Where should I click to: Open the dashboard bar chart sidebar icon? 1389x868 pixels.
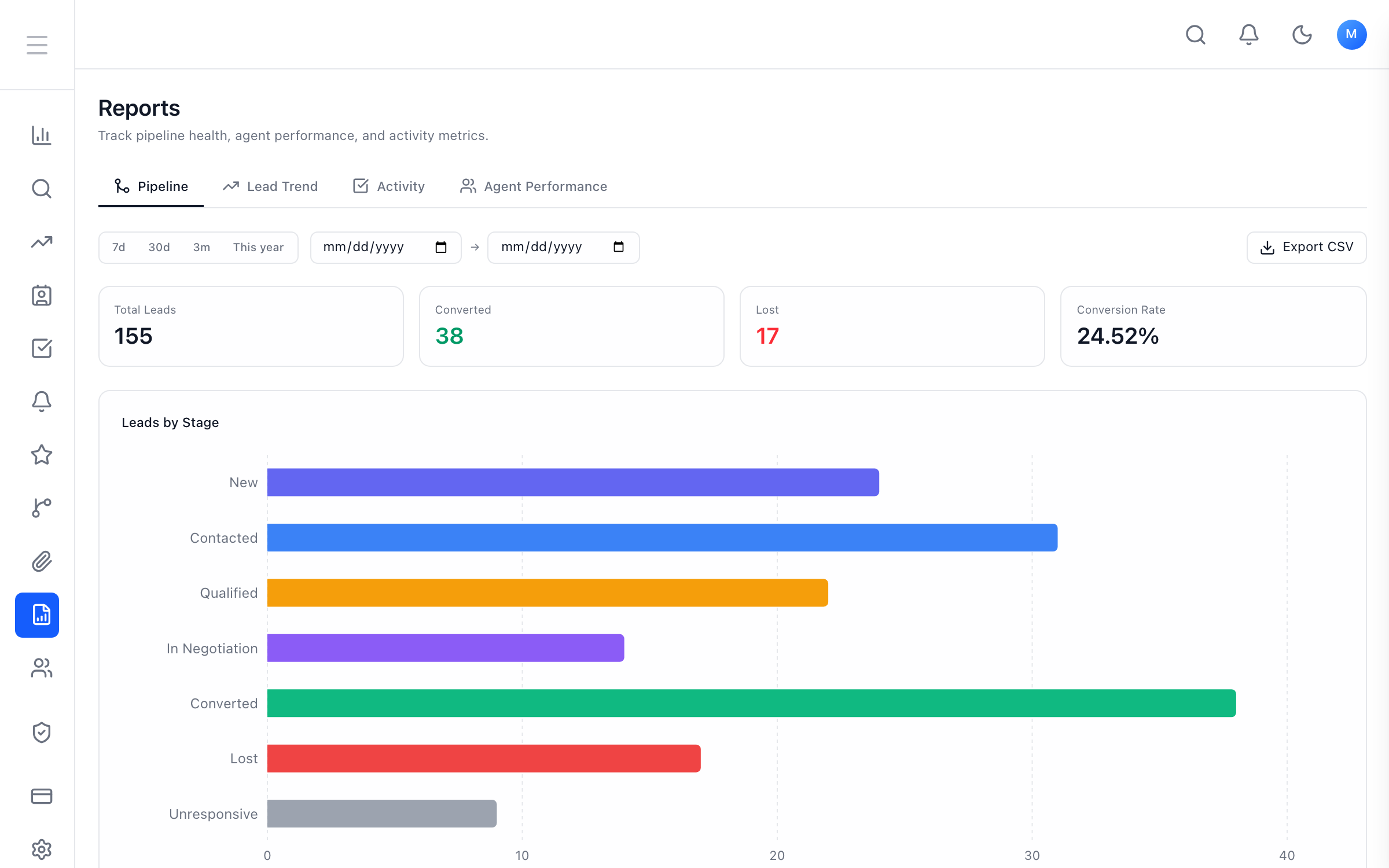42,135
